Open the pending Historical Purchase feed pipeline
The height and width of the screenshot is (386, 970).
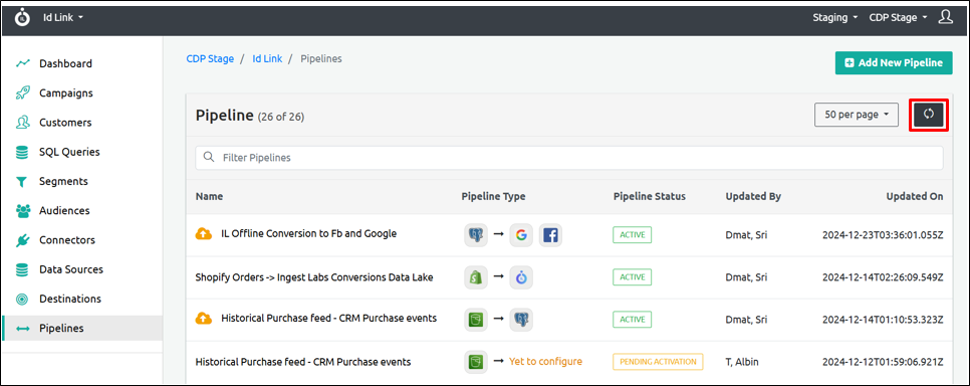tap(303, 361)
